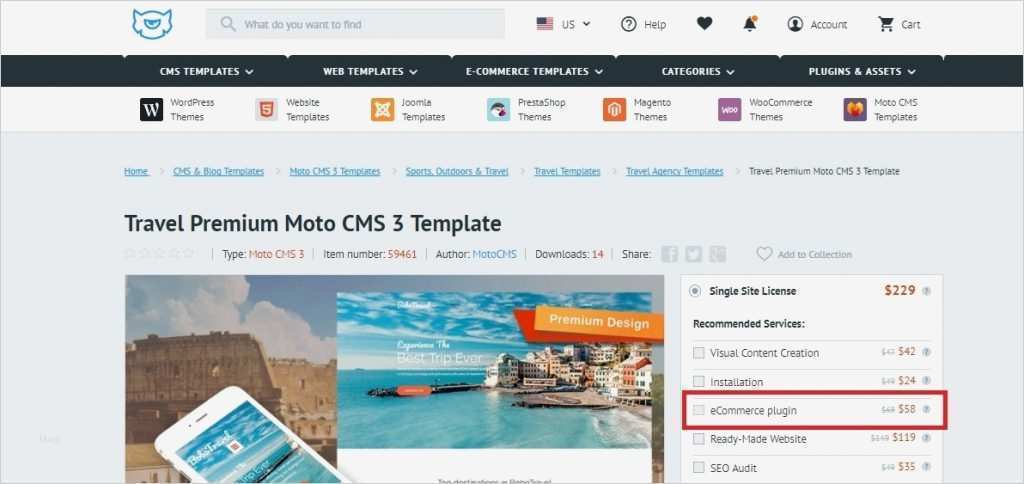
Task: Share on Facebook icon
Action: [669, 254]
